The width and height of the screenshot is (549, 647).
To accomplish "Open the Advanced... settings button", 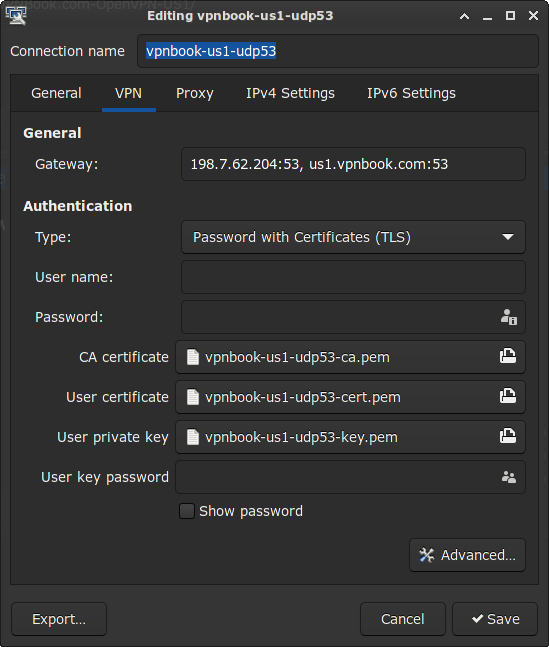I will pyautogui.click(x=467, y=555).
